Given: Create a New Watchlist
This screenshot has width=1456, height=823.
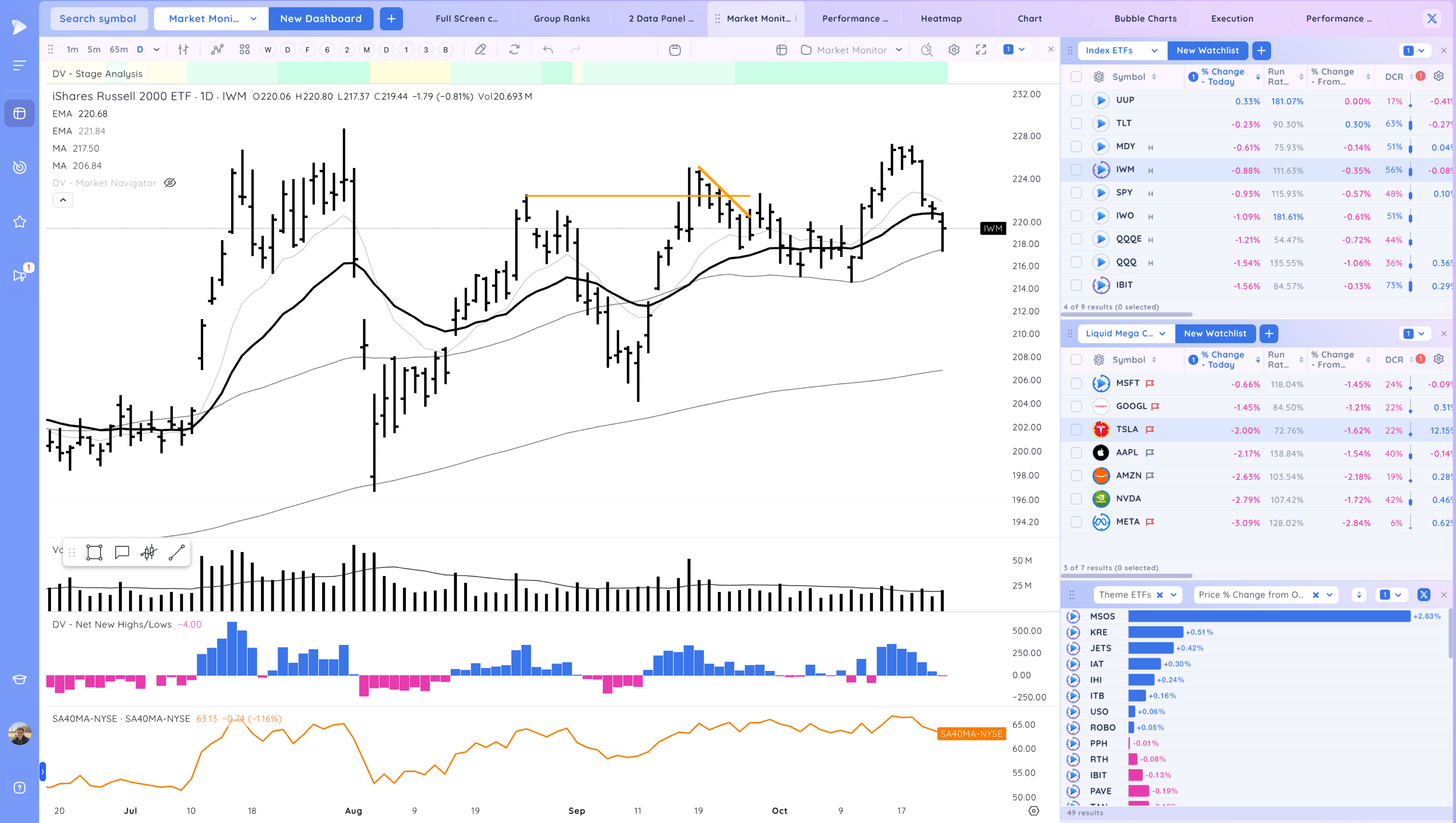Looking at the screenshot, I should tap(1207, 50).
